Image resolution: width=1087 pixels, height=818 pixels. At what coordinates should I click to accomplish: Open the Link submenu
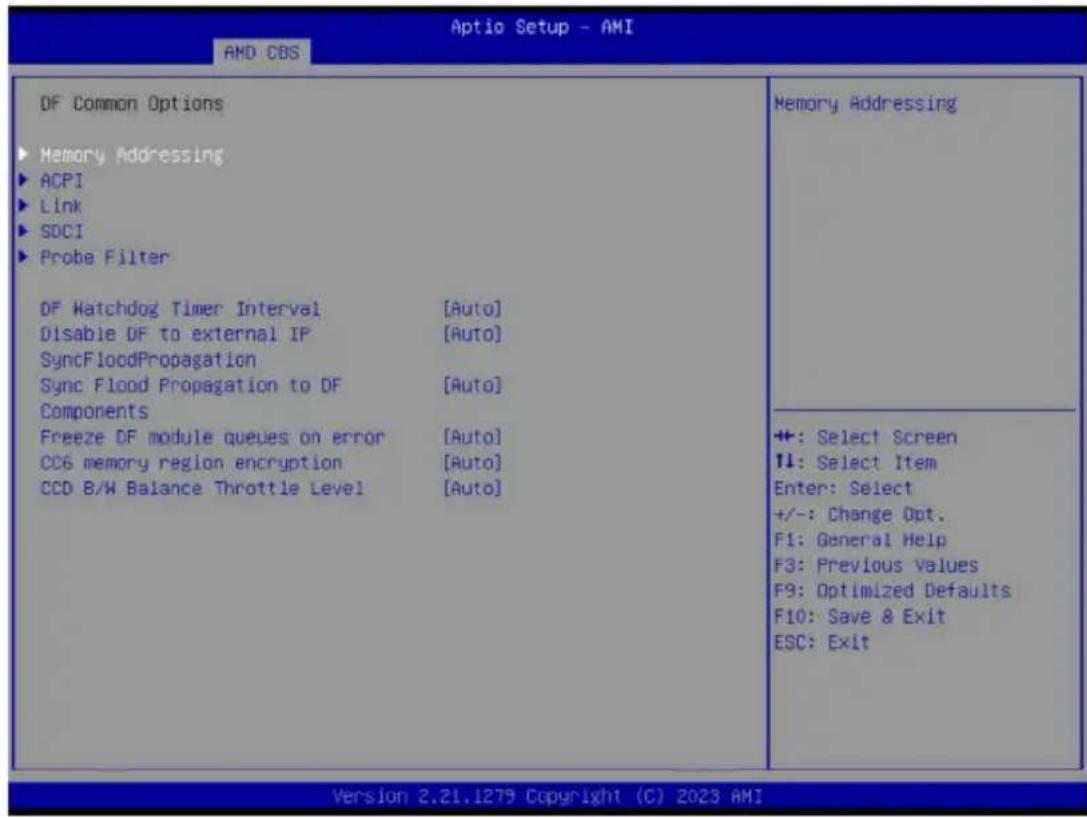pos(61,207)
